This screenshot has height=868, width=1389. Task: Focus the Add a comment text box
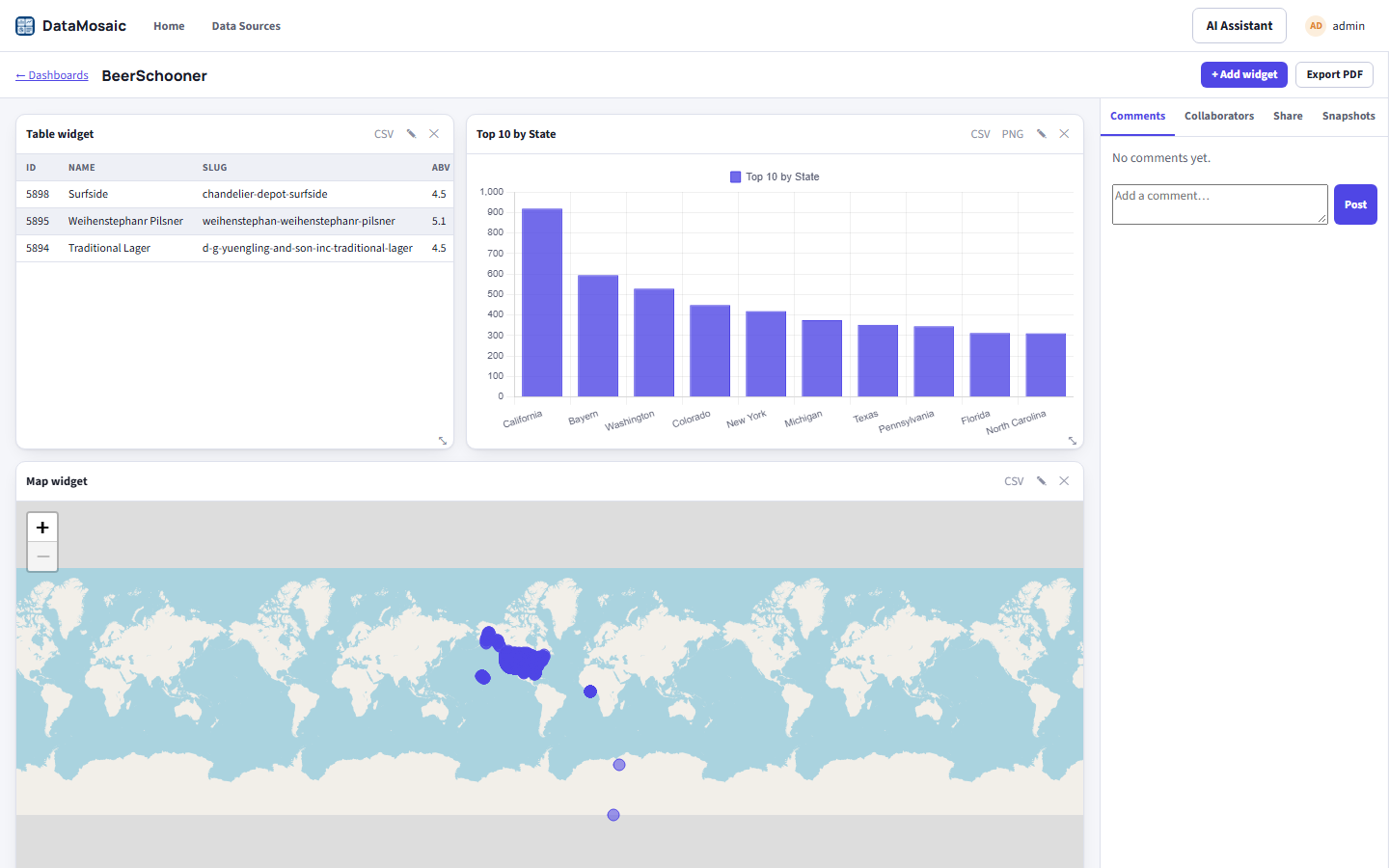coord(1220,204)
